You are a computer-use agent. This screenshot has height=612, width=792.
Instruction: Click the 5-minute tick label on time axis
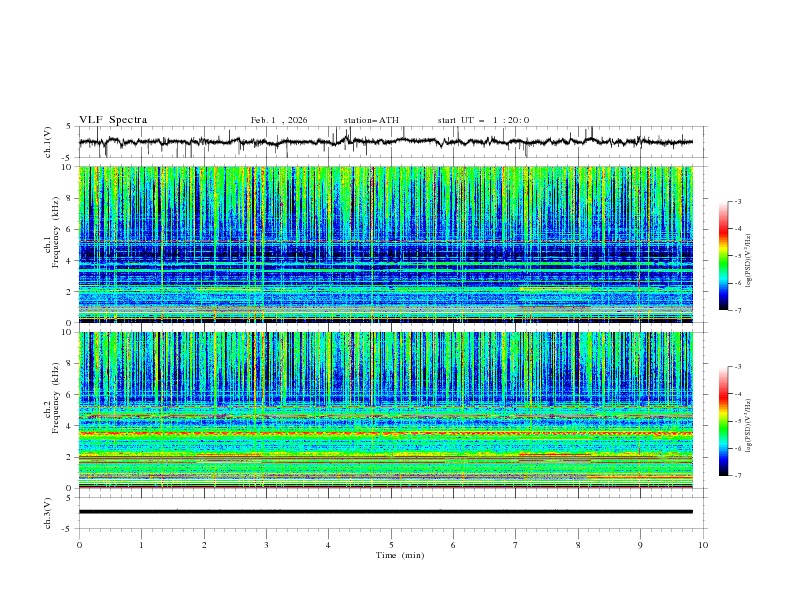(x=391, y=544)
